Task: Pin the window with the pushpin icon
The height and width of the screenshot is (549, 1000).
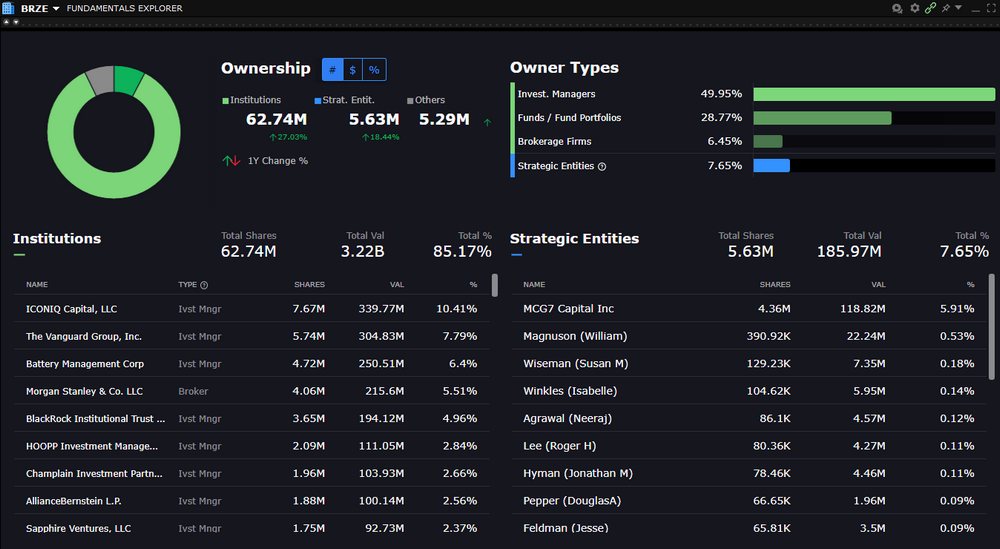Action: (945, 8)
